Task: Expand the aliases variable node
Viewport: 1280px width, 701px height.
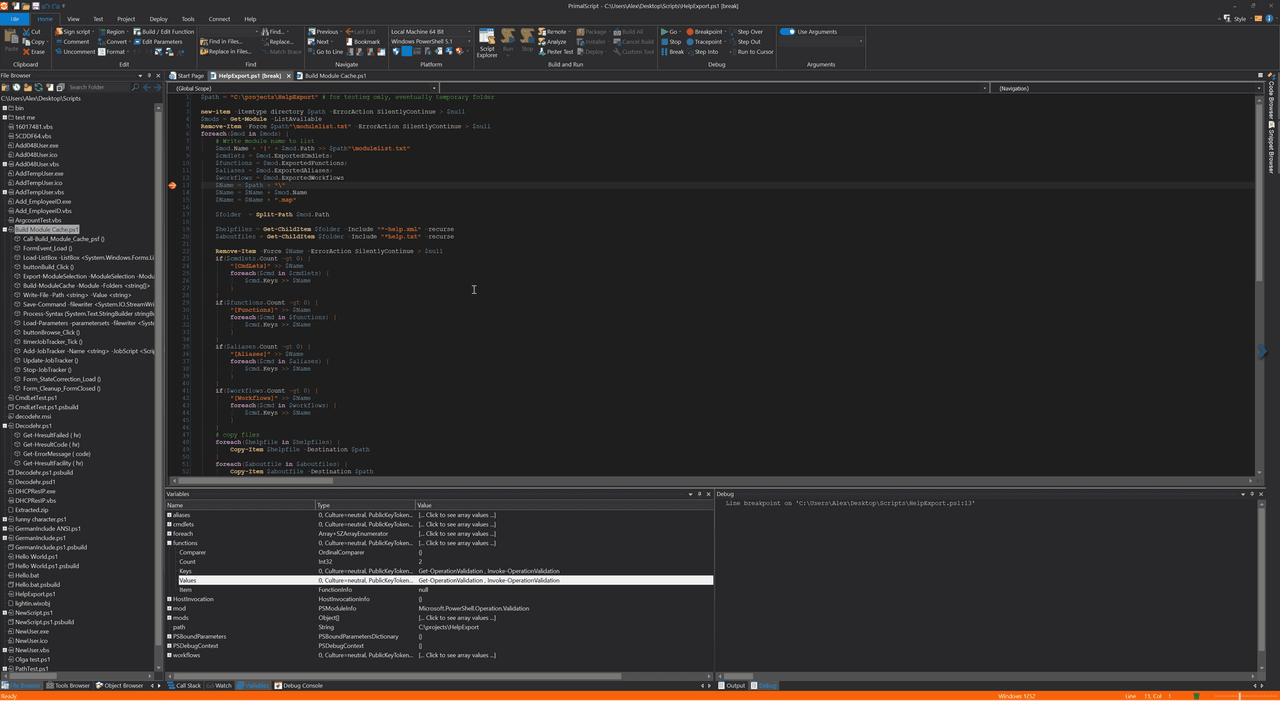Action: [x=170, y=515]
